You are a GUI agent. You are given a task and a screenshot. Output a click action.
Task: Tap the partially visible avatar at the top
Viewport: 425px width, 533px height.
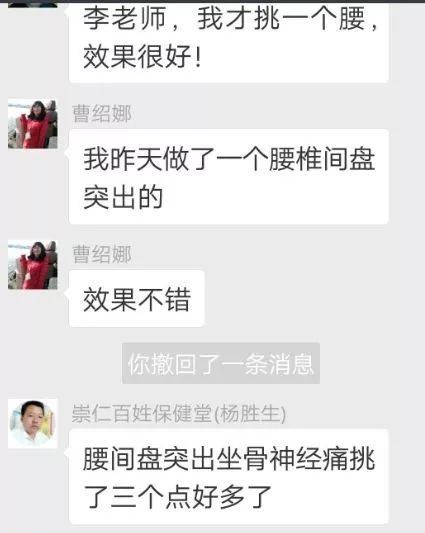(33, 5)
